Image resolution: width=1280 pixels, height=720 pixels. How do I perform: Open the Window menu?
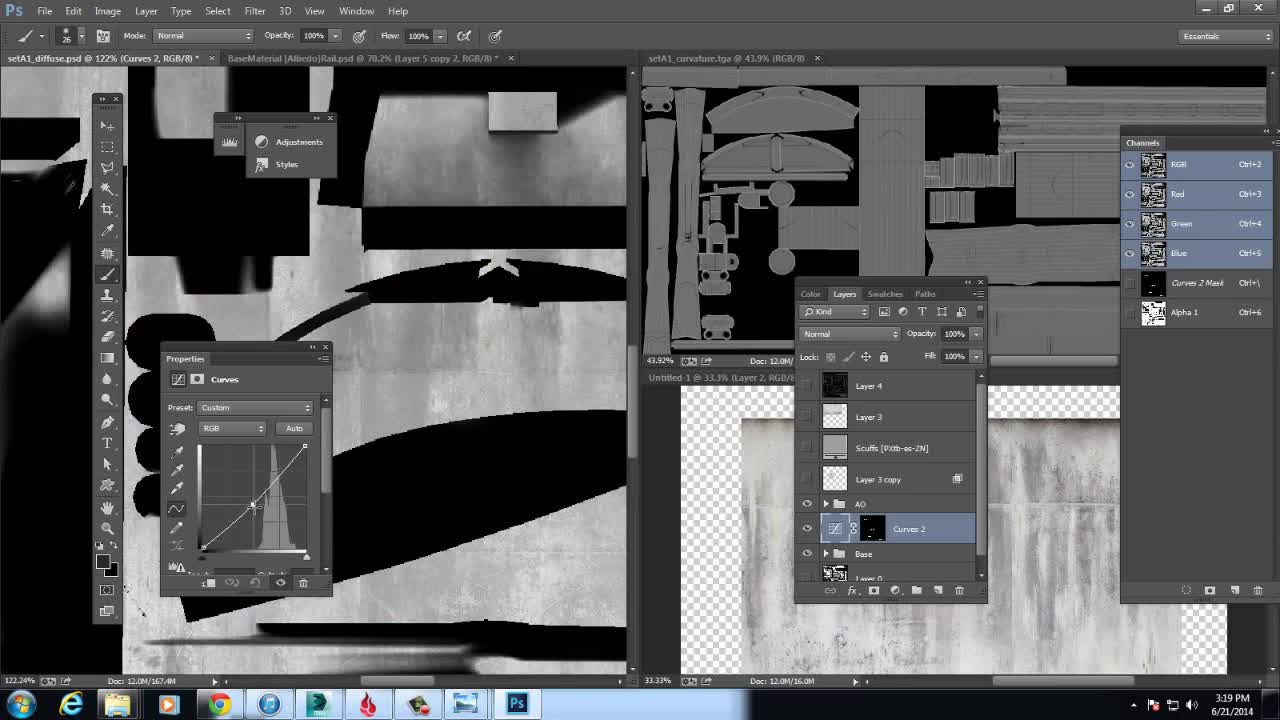(356, 11)
